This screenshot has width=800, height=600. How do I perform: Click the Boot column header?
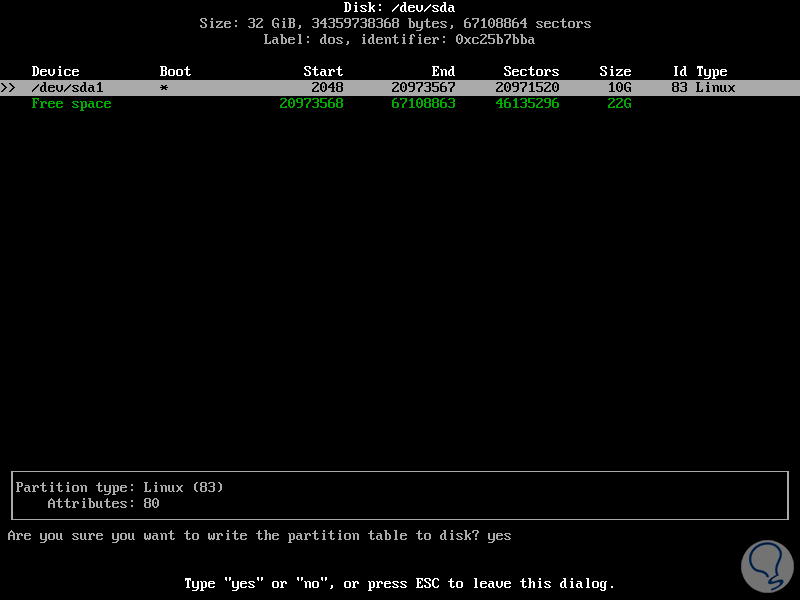click(175, 71)
